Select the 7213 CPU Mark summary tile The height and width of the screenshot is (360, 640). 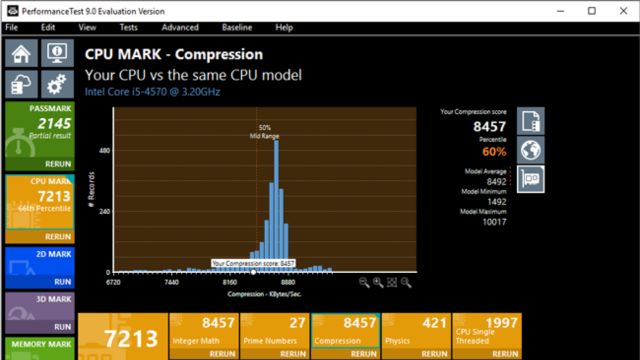(x=123, y=337)
